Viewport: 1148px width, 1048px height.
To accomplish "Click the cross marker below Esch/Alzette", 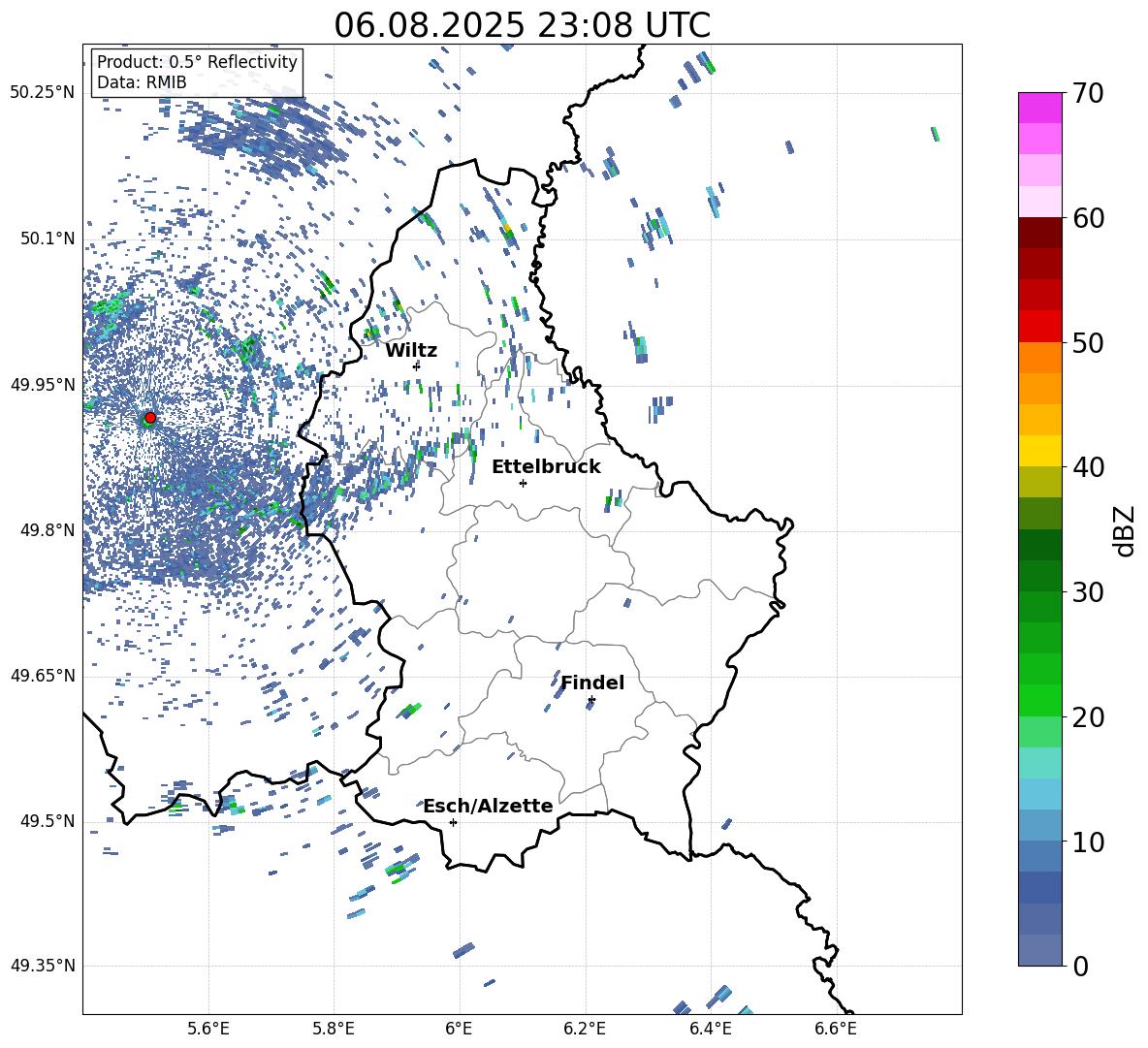I will (453, 822).
